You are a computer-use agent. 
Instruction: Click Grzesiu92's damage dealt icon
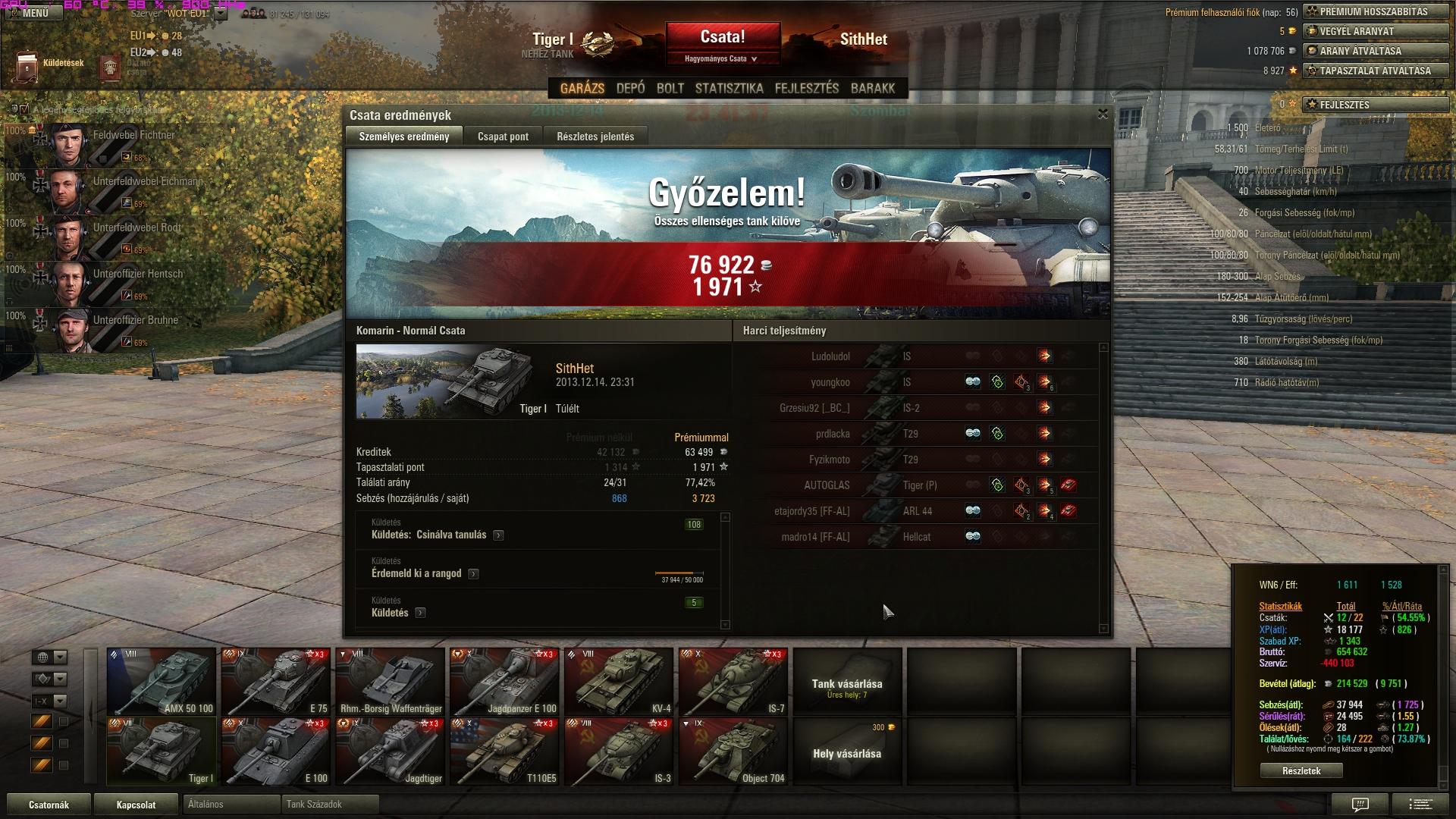pos(1045,408)
